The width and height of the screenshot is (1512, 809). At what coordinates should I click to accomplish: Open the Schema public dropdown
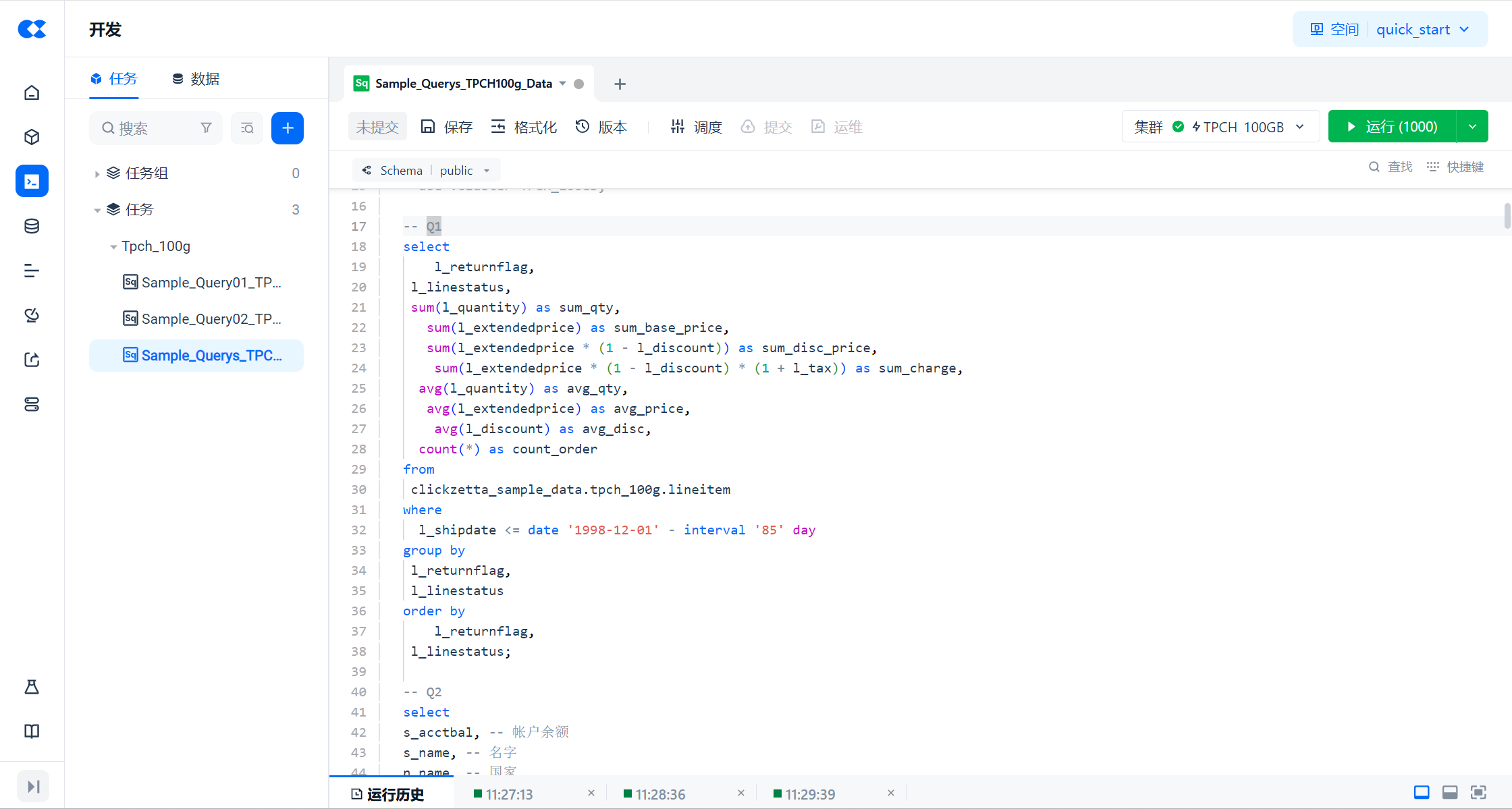[x=426, y=170]
